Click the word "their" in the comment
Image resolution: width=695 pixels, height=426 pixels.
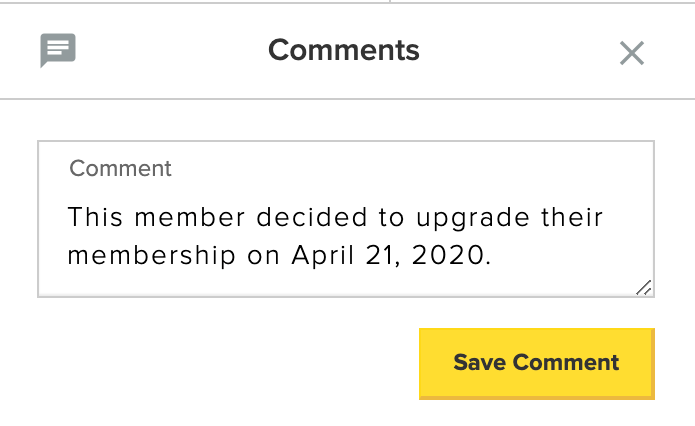[569, 217]
